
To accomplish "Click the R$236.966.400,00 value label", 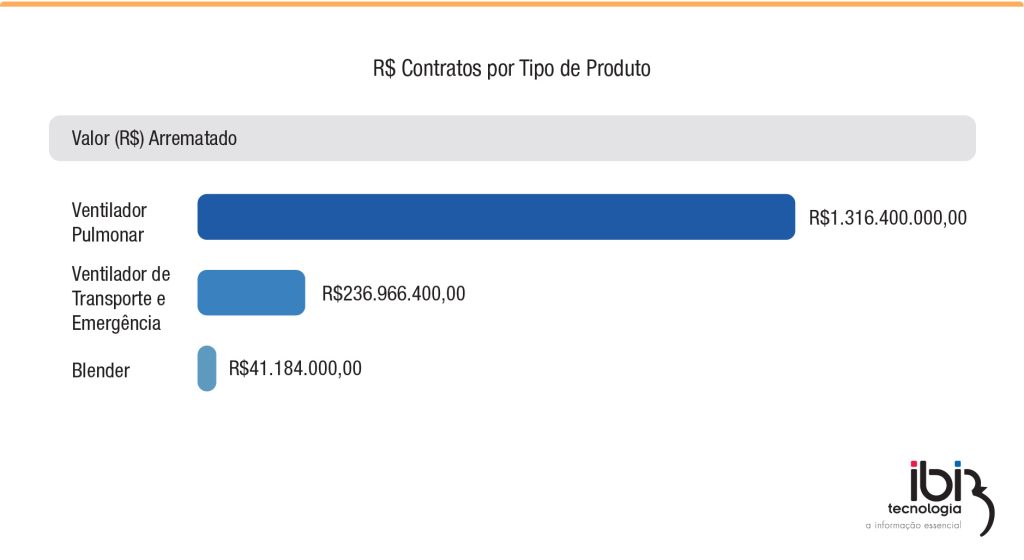I will tap(394, 293).
